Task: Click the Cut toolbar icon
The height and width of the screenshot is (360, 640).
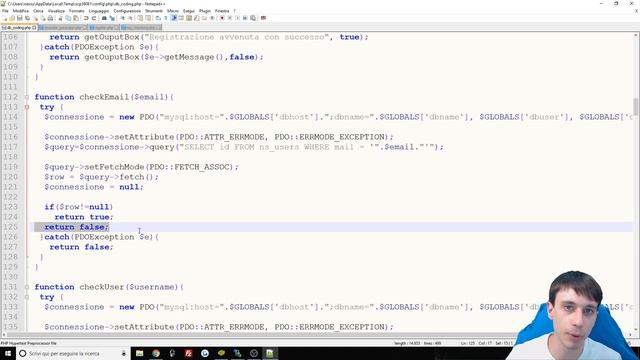Action: click(60, 18)
